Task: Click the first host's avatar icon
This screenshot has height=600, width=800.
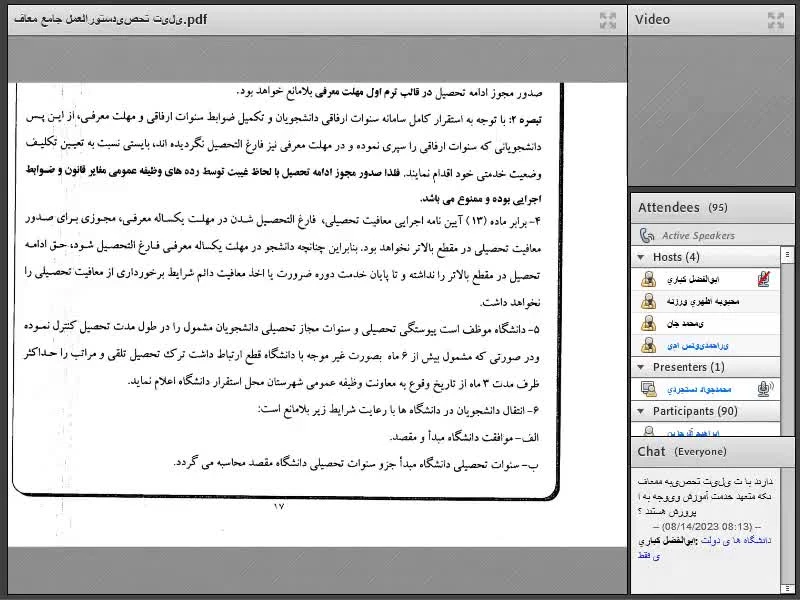Action: pos(648,280)
